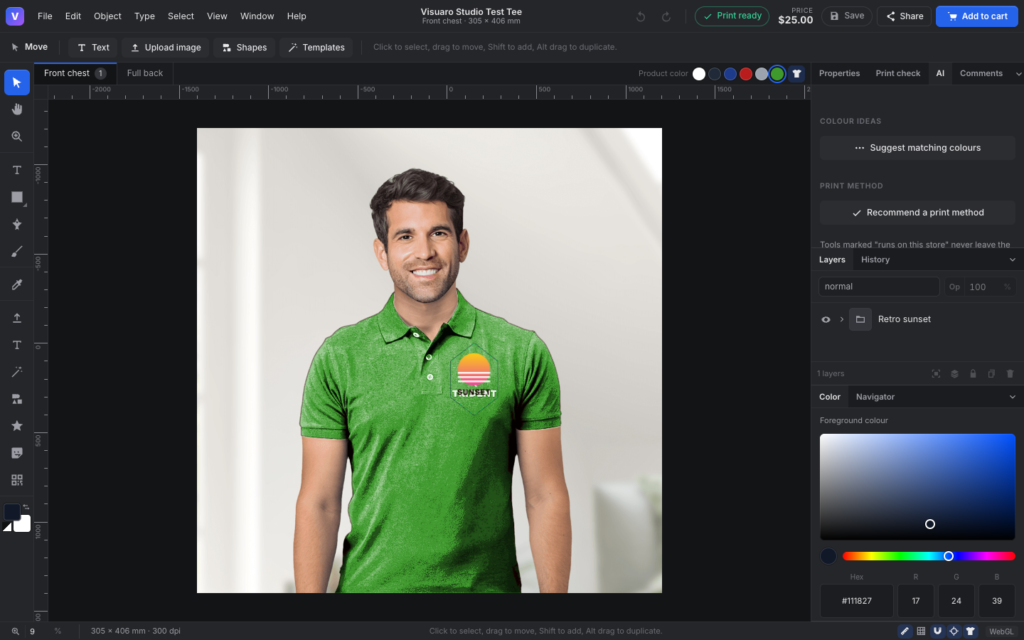This screenshot has width=1024, height=640.
Task: Switch to the History tab
Action: click(875, 260)
